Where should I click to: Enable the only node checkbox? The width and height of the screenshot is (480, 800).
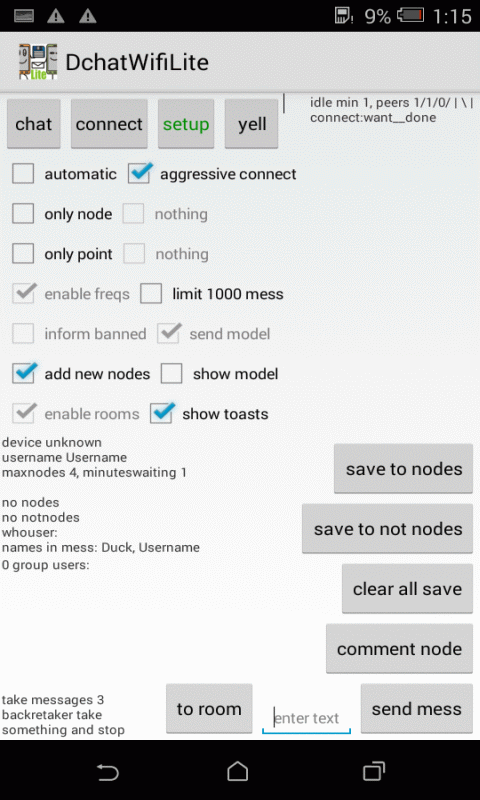(x=23, y=214)
